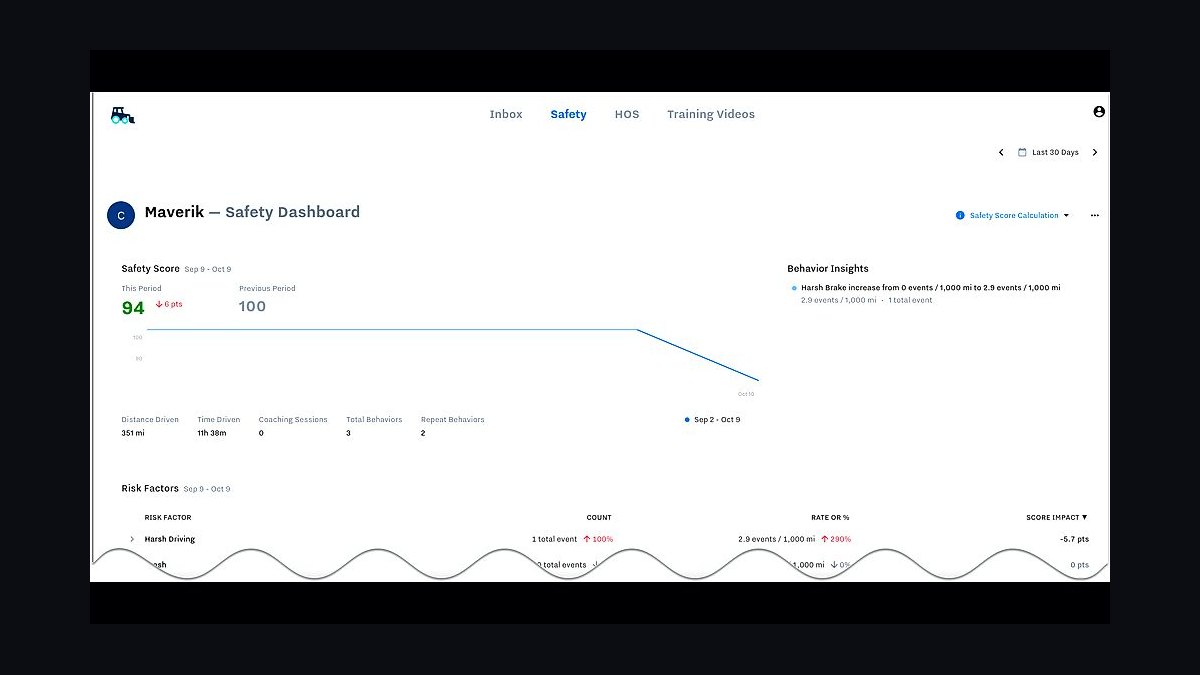
Task: Click the Risk Factors section heading
Action: click(150, 489)
